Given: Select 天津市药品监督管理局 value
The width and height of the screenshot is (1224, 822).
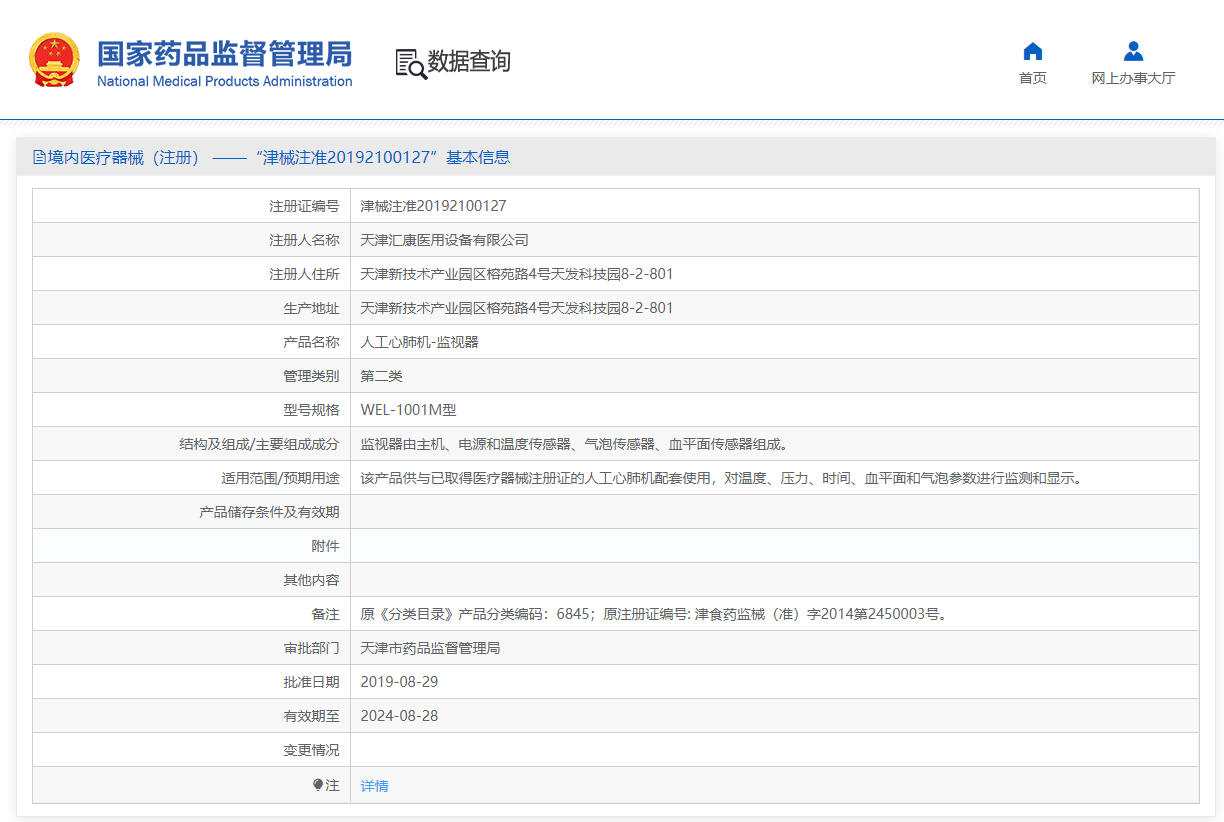Looking at the screenshot, I should [431, 648].
